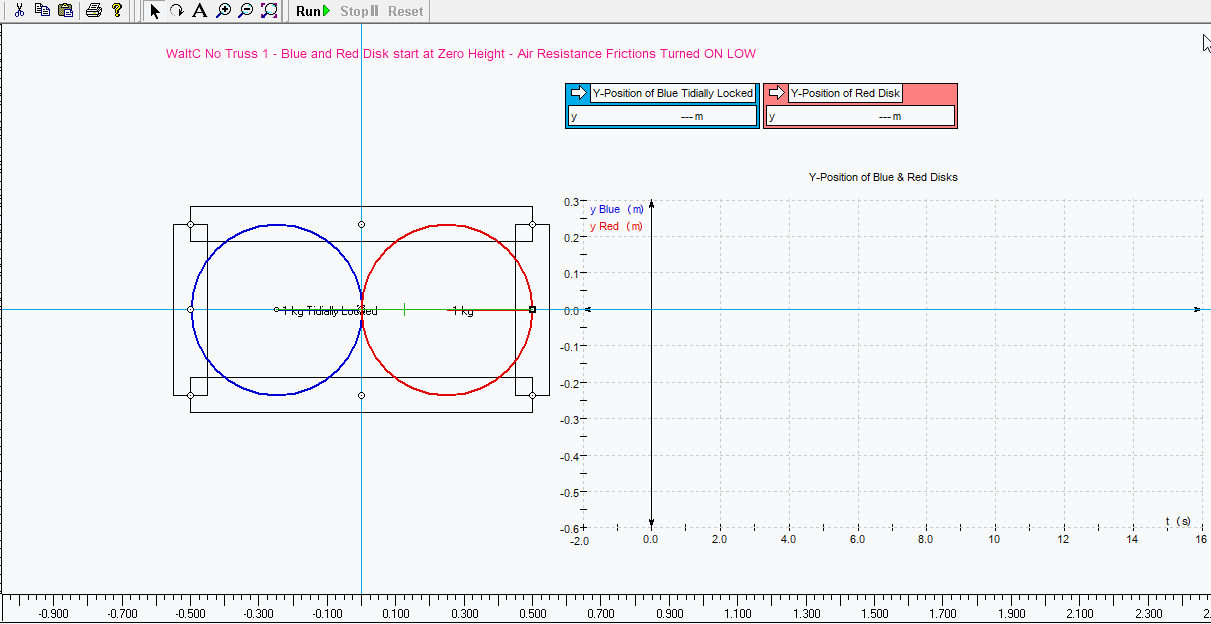Click the 8.0 tick on graph time axis
The width and height of the screenshot is (1211, 624).
pos(925,540)
